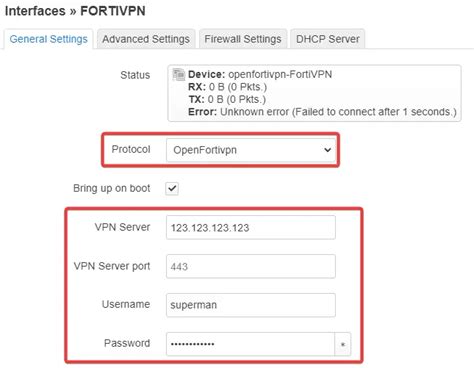This screenshot has height=368, width=474.
Task: Switch to the General Settings tab
Action: [49, 39]
